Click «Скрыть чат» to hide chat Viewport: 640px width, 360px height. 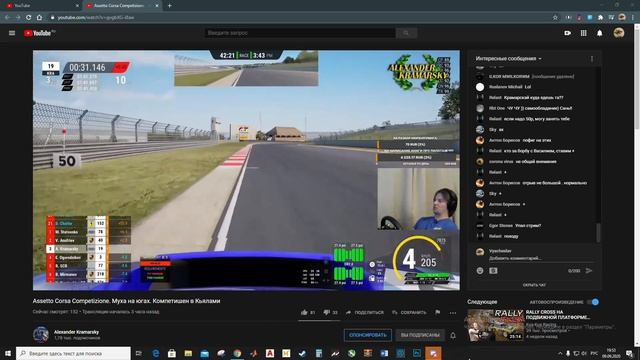[534, 285]
